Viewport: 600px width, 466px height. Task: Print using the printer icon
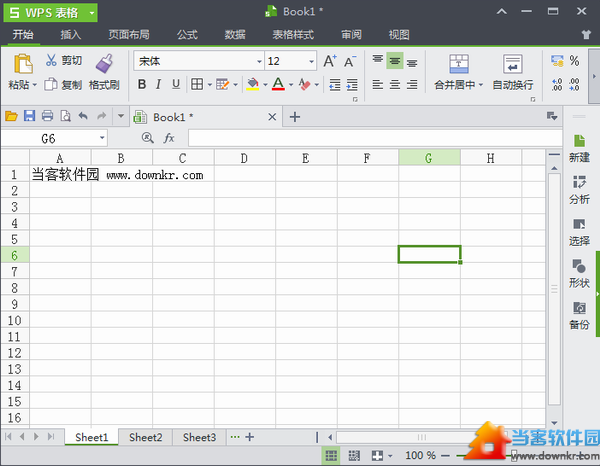pyautogui.click(x=47, y=116)
